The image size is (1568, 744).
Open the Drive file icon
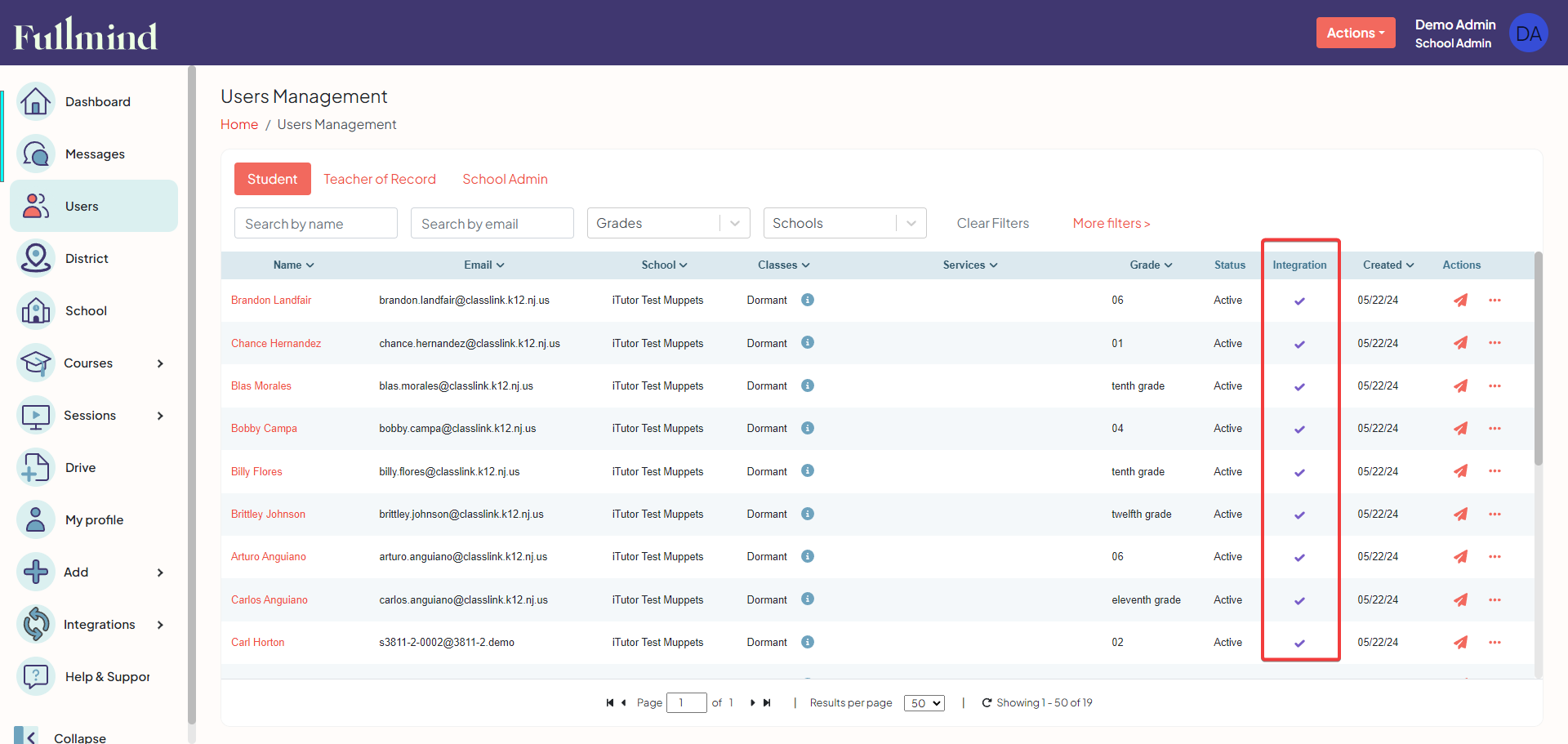(x=36, y=467)
